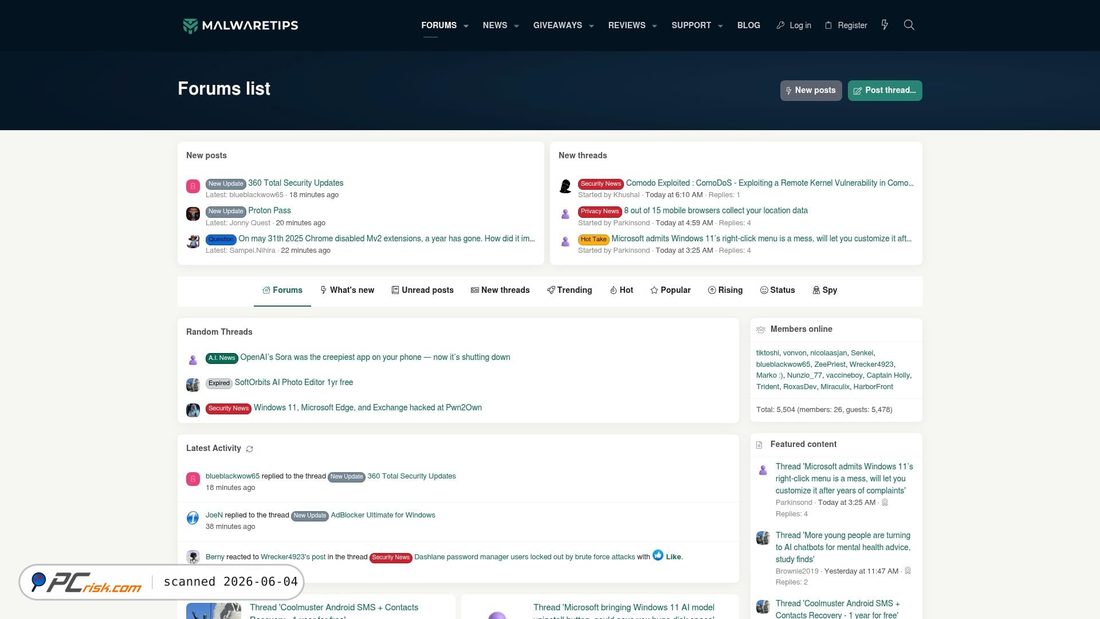Open avatar beside OpenAI's Sora thread
Viewport: 1100px width, 619px height.
(x=193, y=359)
